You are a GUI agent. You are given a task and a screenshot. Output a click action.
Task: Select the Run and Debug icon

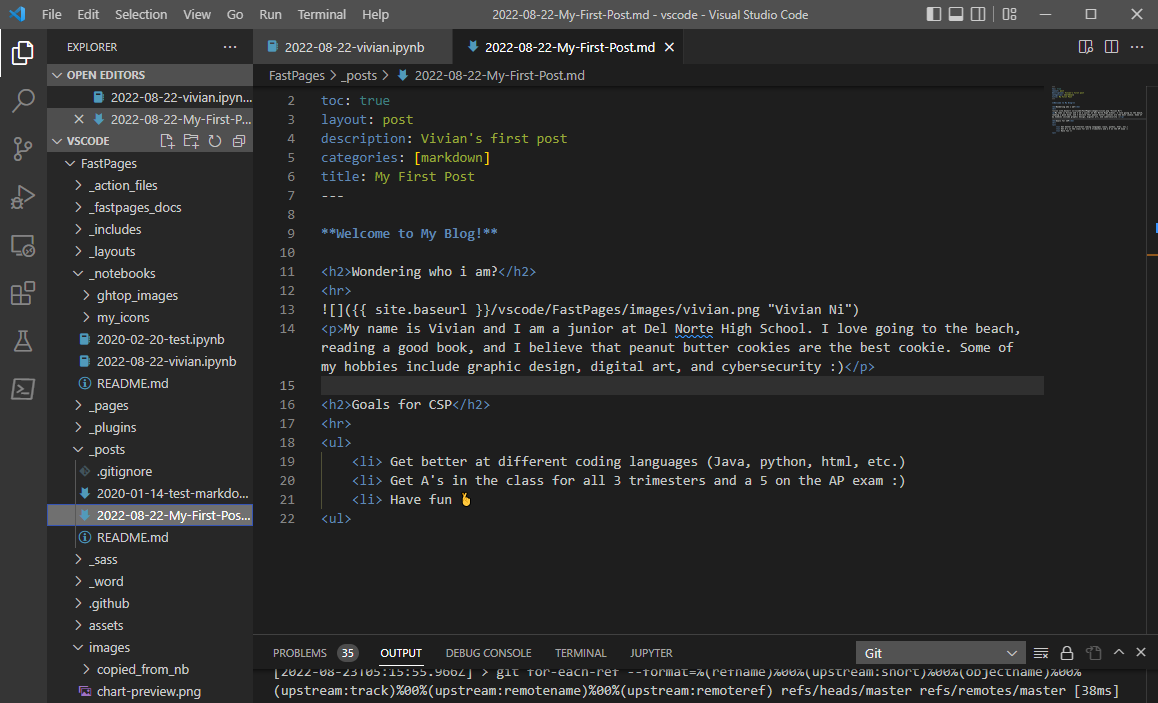point(22,196)
